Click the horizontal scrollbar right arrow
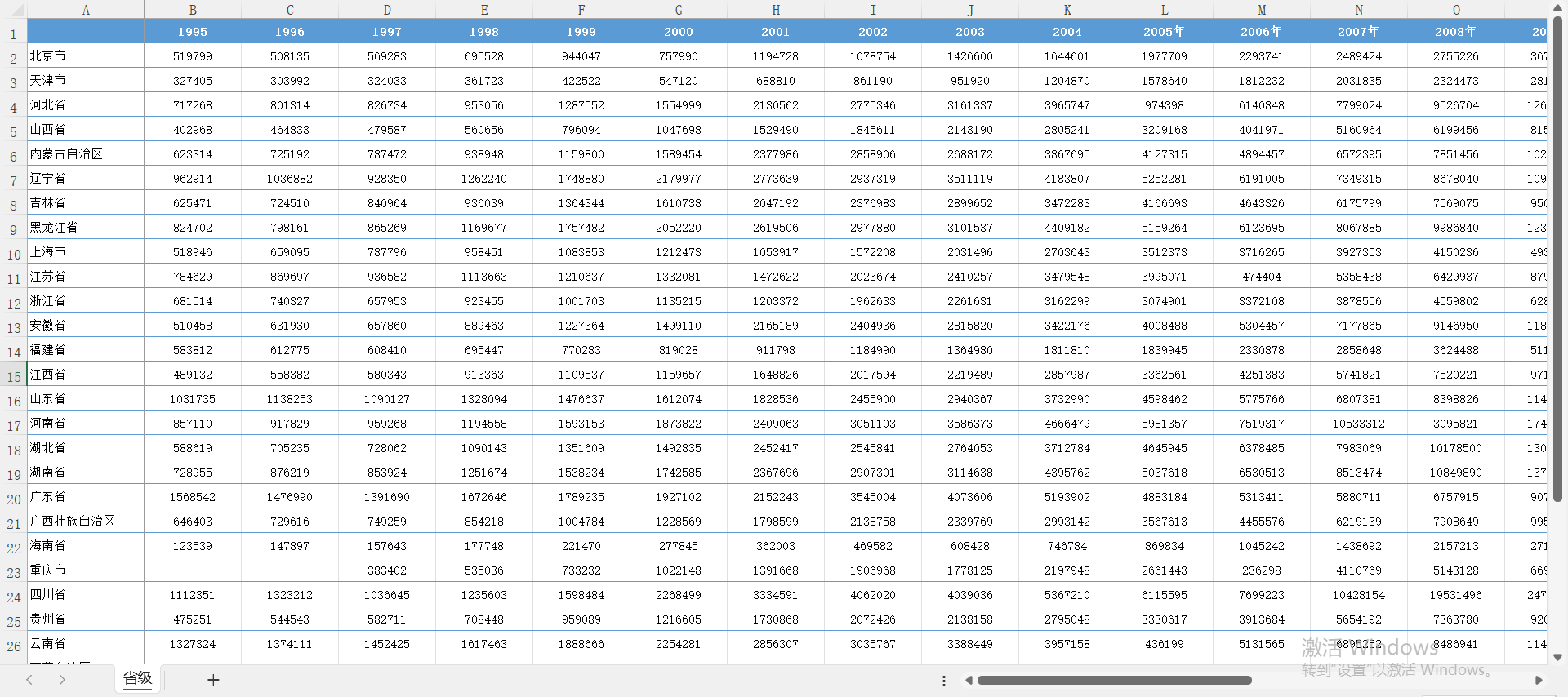1568x697 pixels. 1539,680
